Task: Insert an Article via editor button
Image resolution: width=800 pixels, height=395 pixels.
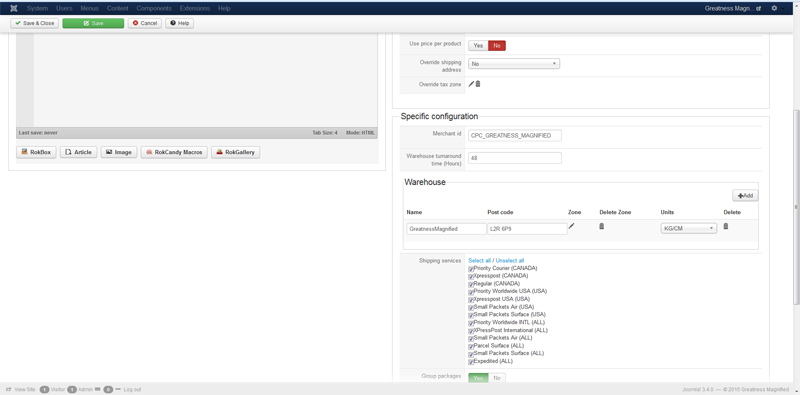Action: tap(79, 152)
